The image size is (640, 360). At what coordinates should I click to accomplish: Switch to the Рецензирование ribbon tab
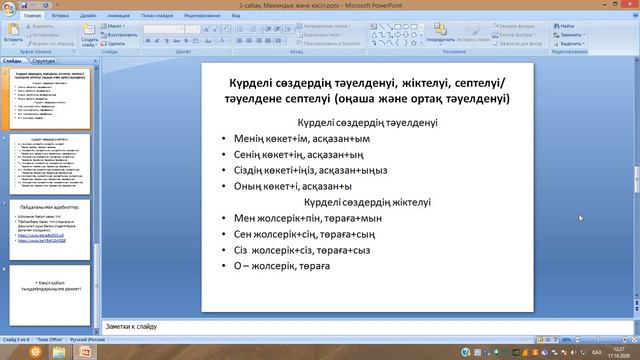point(202,16)
